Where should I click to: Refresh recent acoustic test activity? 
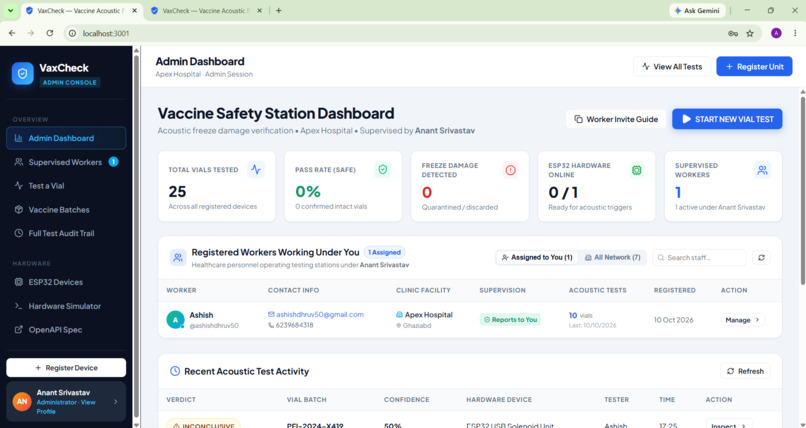(x=745, y=371)
